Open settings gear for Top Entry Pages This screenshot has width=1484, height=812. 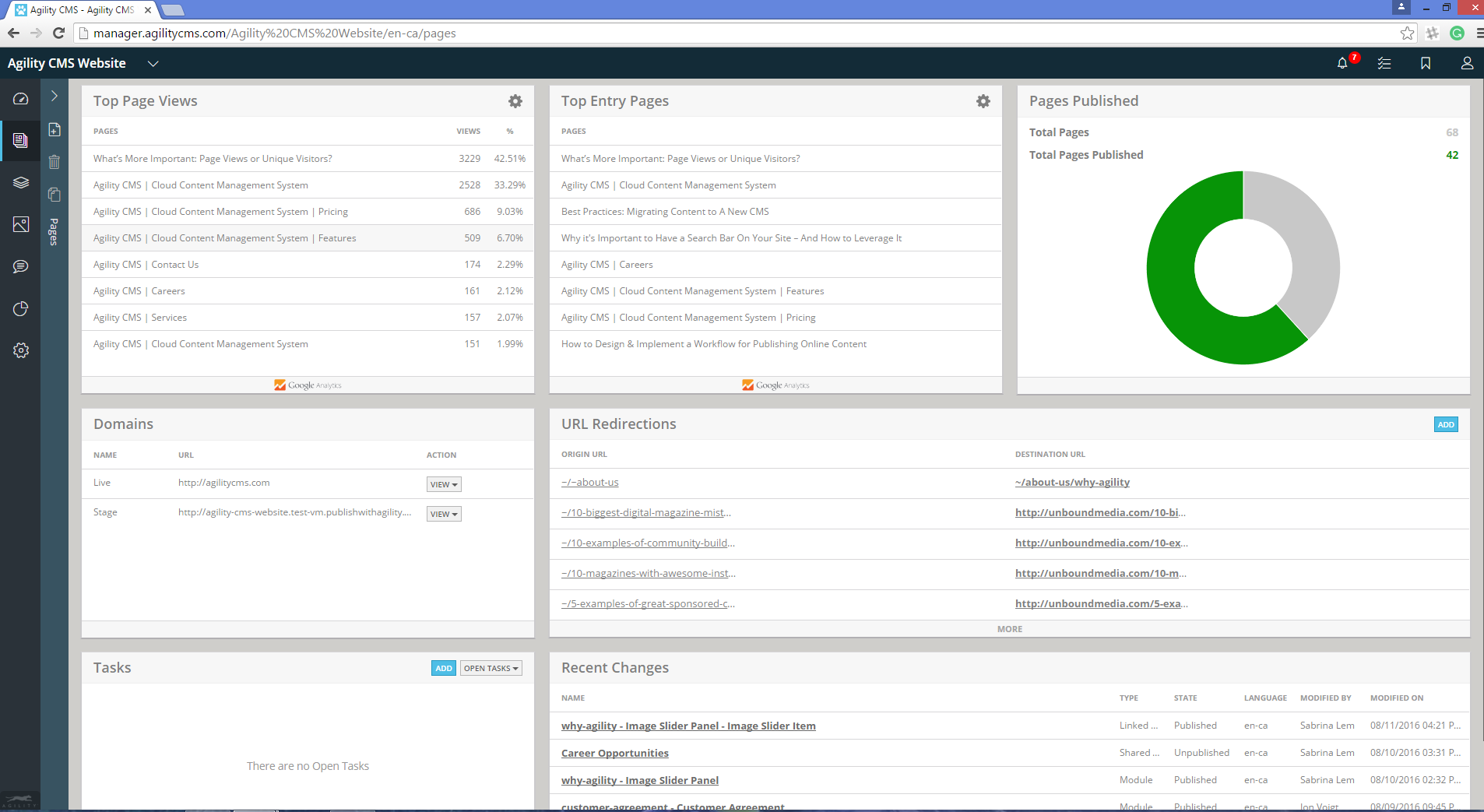pos(983,101)
